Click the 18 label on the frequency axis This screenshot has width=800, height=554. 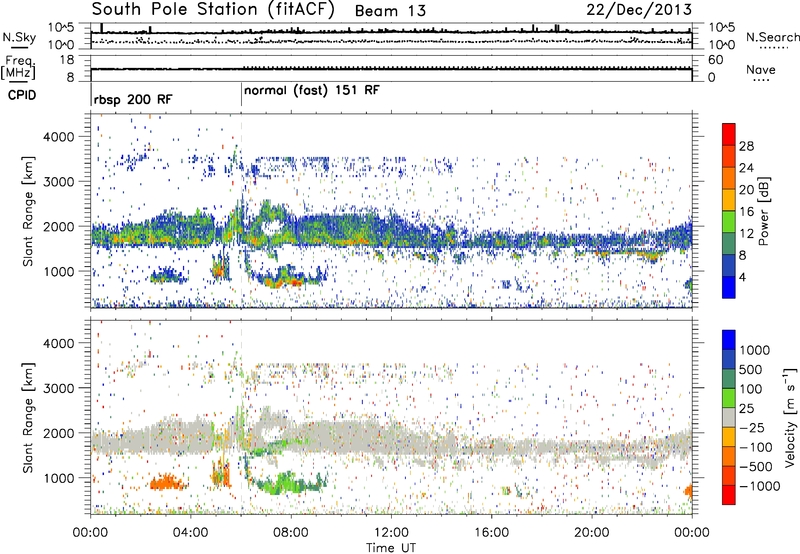(x=67, y=60)
